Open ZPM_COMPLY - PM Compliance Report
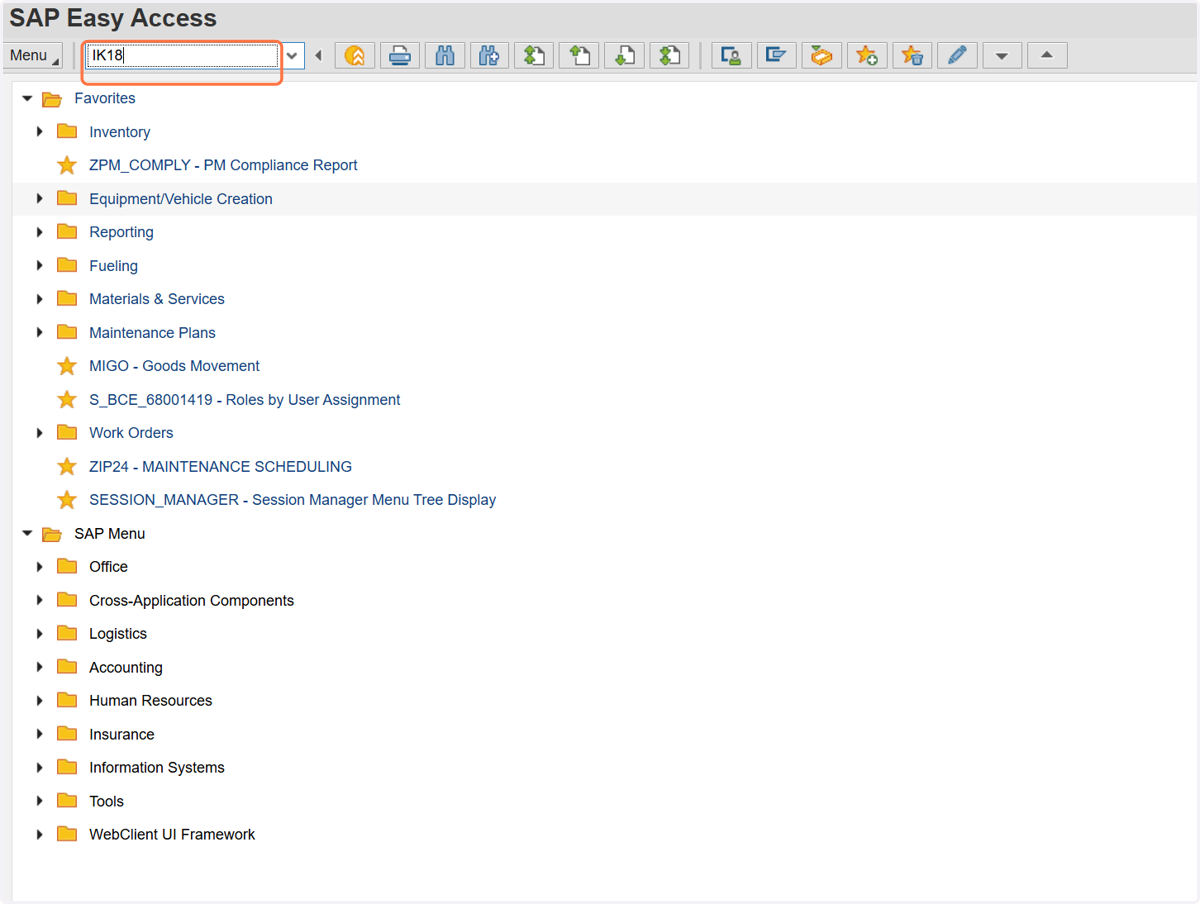Image resolution: width=1200 pixels, height=904 pixels. [x=223, y=165]
